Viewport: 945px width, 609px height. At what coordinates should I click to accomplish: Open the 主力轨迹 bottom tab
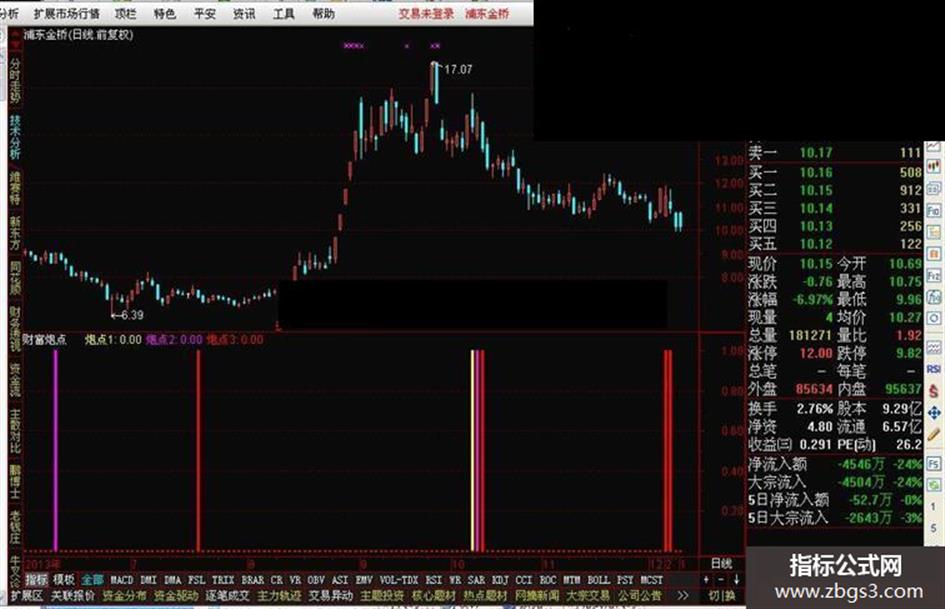click(x=279, y=596)
